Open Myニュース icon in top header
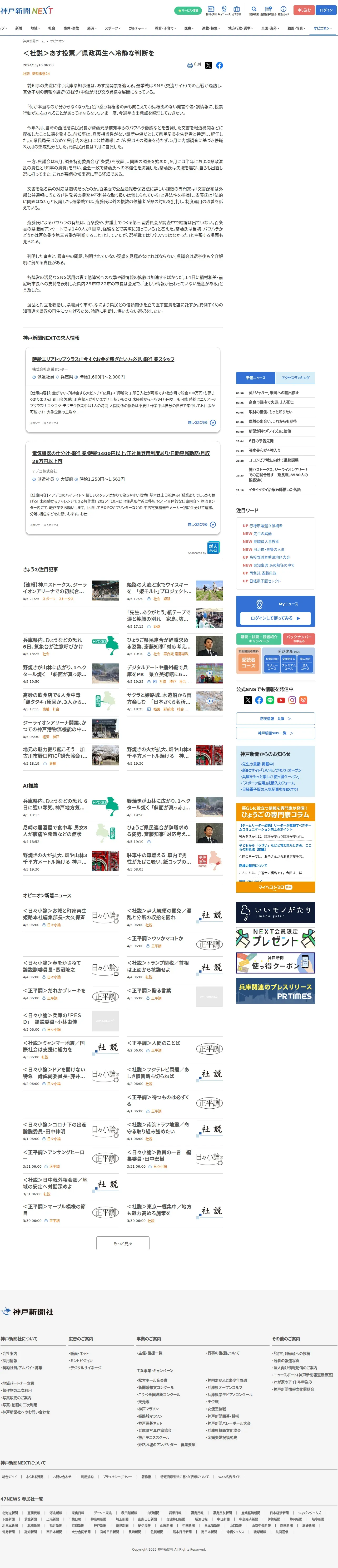Image resolution: width=338 pixels, height=1568 pixels. 224,10
